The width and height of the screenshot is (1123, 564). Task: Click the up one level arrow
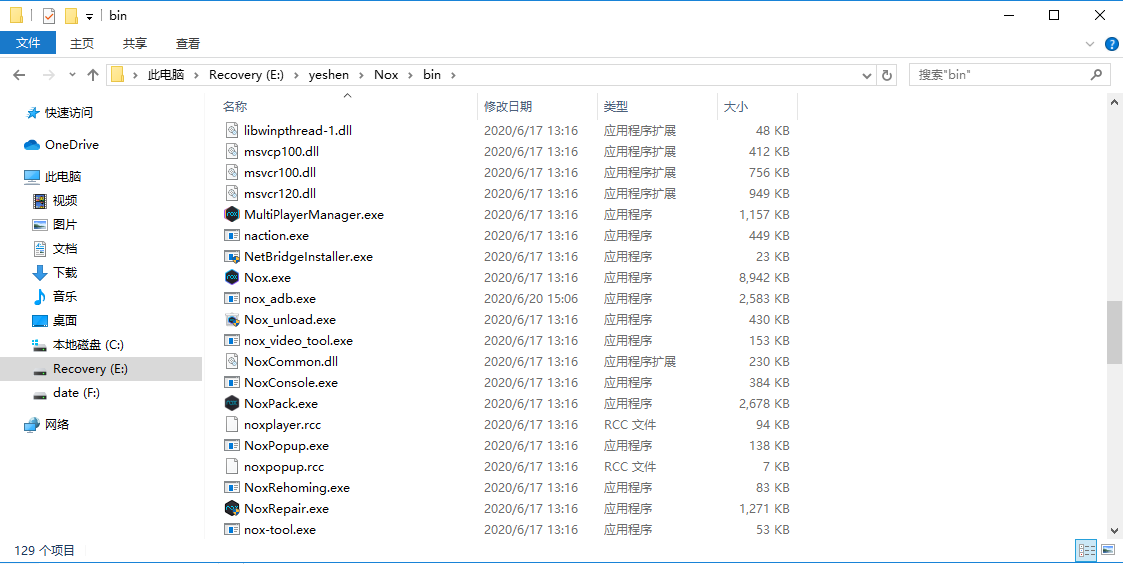92,75
